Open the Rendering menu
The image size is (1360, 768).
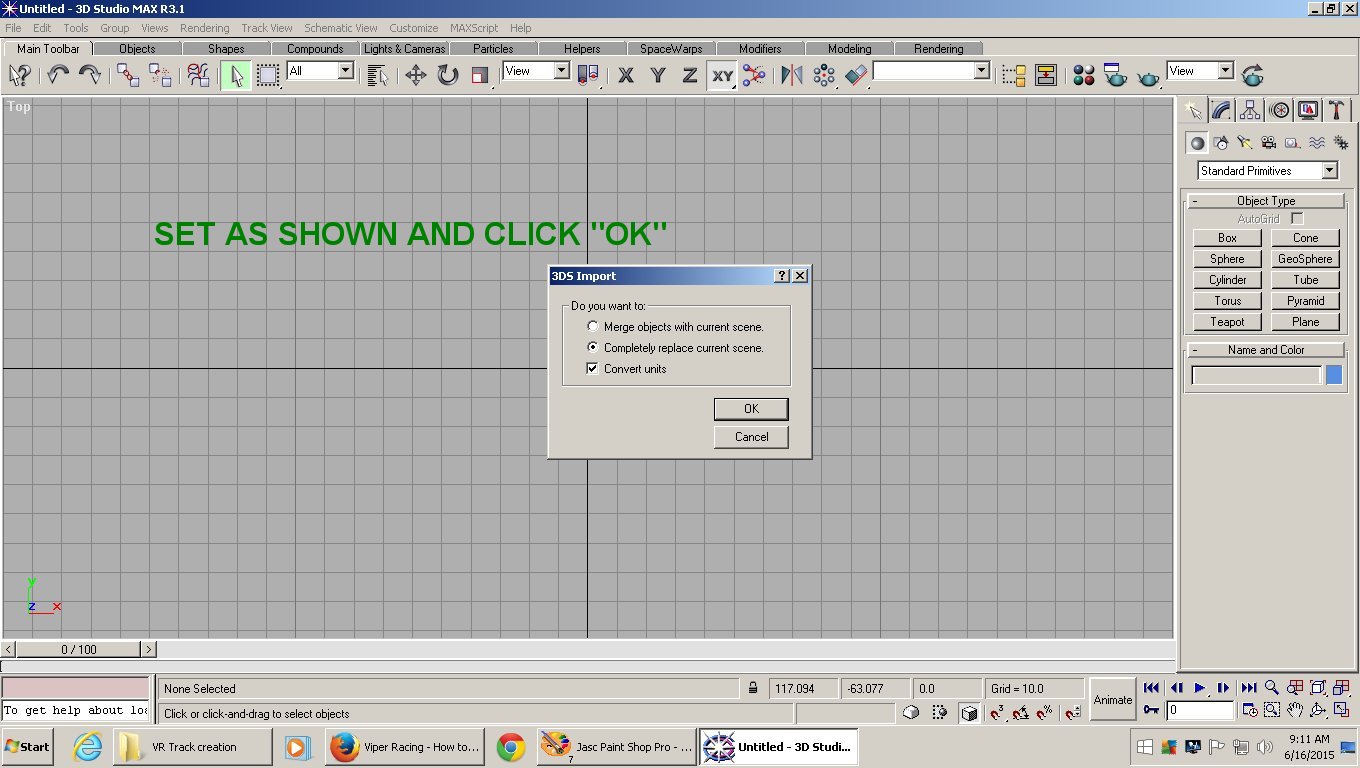coord(204,28)
